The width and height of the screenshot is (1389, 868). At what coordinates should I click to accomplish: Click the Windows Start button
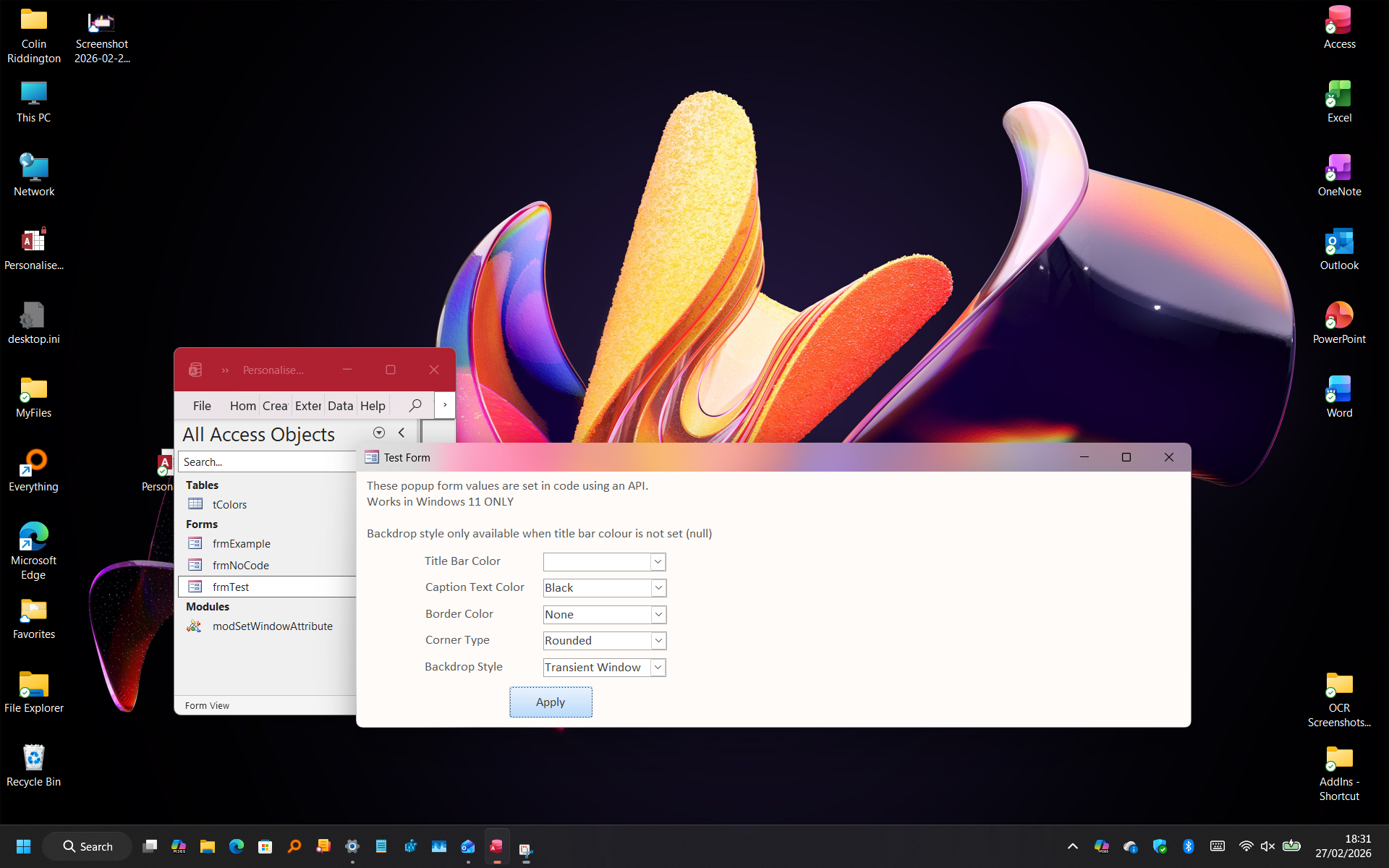[x=23, y=846]
